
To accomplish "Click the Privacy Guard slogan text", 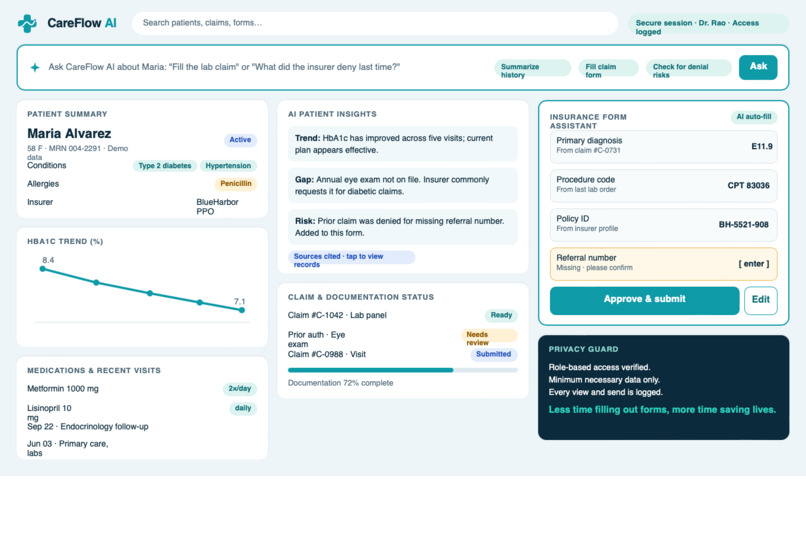I will click(x=662, y=410).
